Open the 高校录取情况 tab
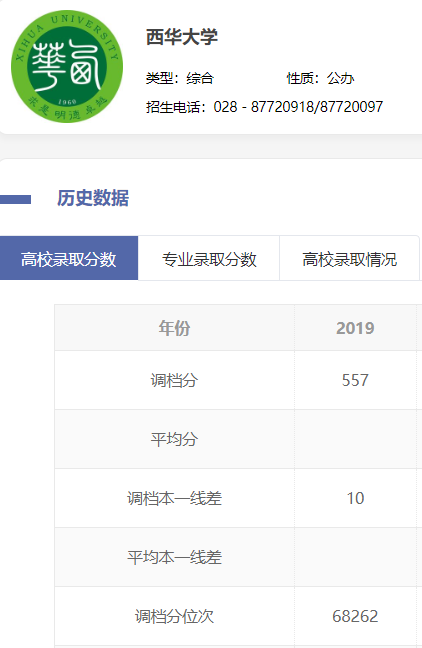This screenshot has height=648, width=422. (x=350, y=259)
